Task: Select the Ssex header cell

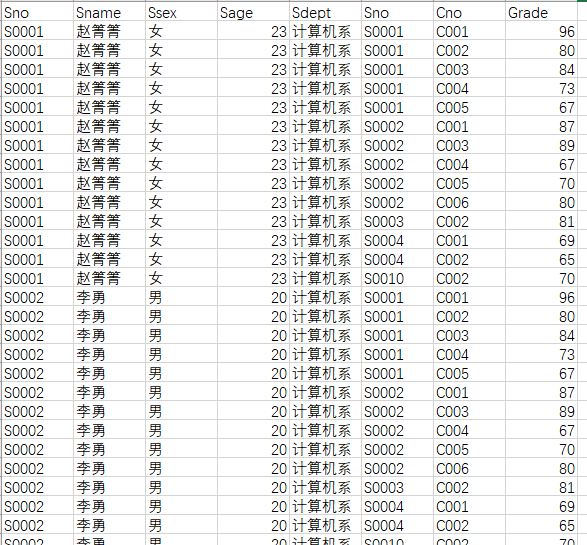Action: pyautogui.click(x=181, y=13)
